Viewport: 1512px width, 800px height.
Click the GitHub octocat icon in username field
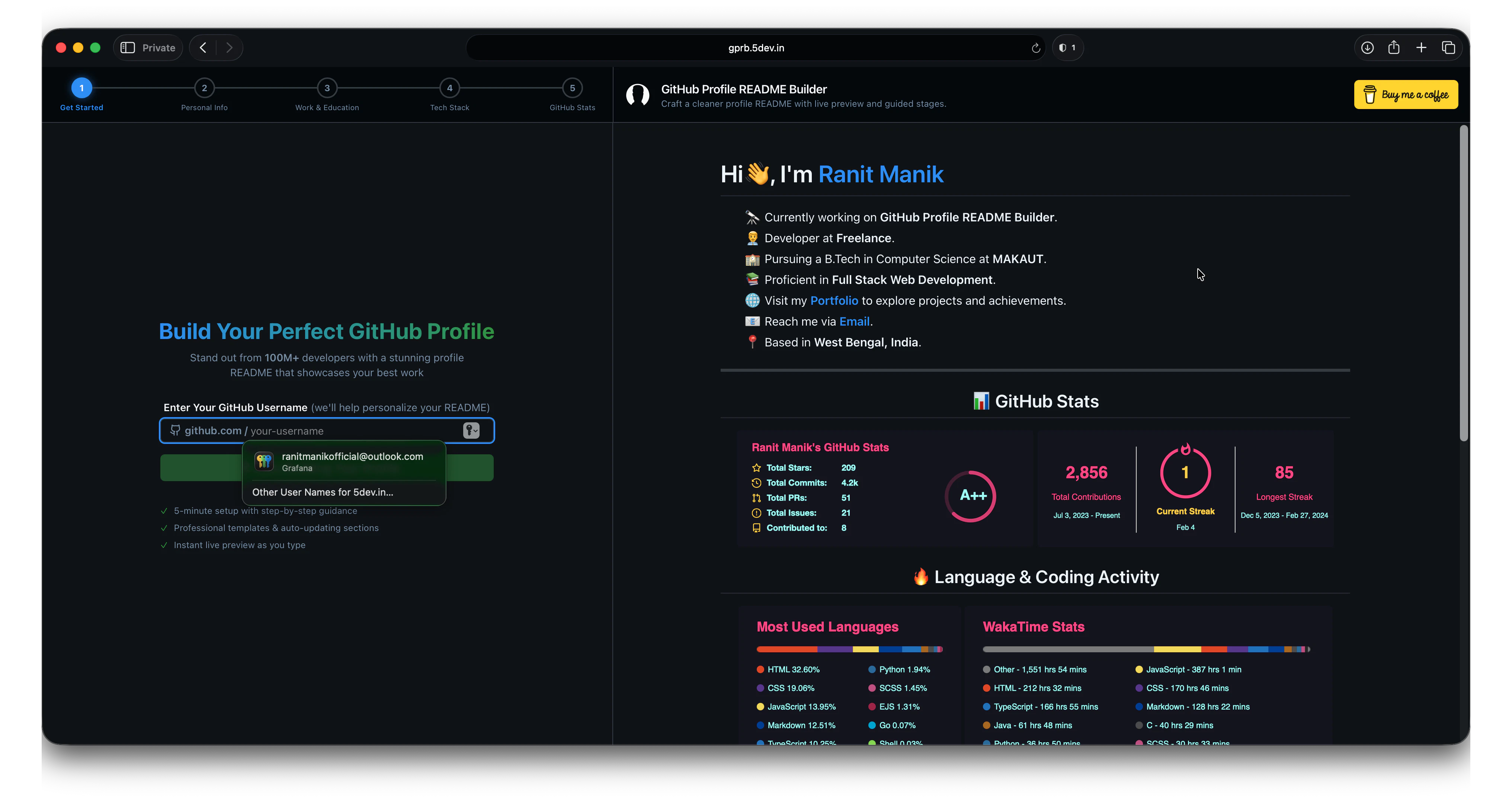point(175,430)
